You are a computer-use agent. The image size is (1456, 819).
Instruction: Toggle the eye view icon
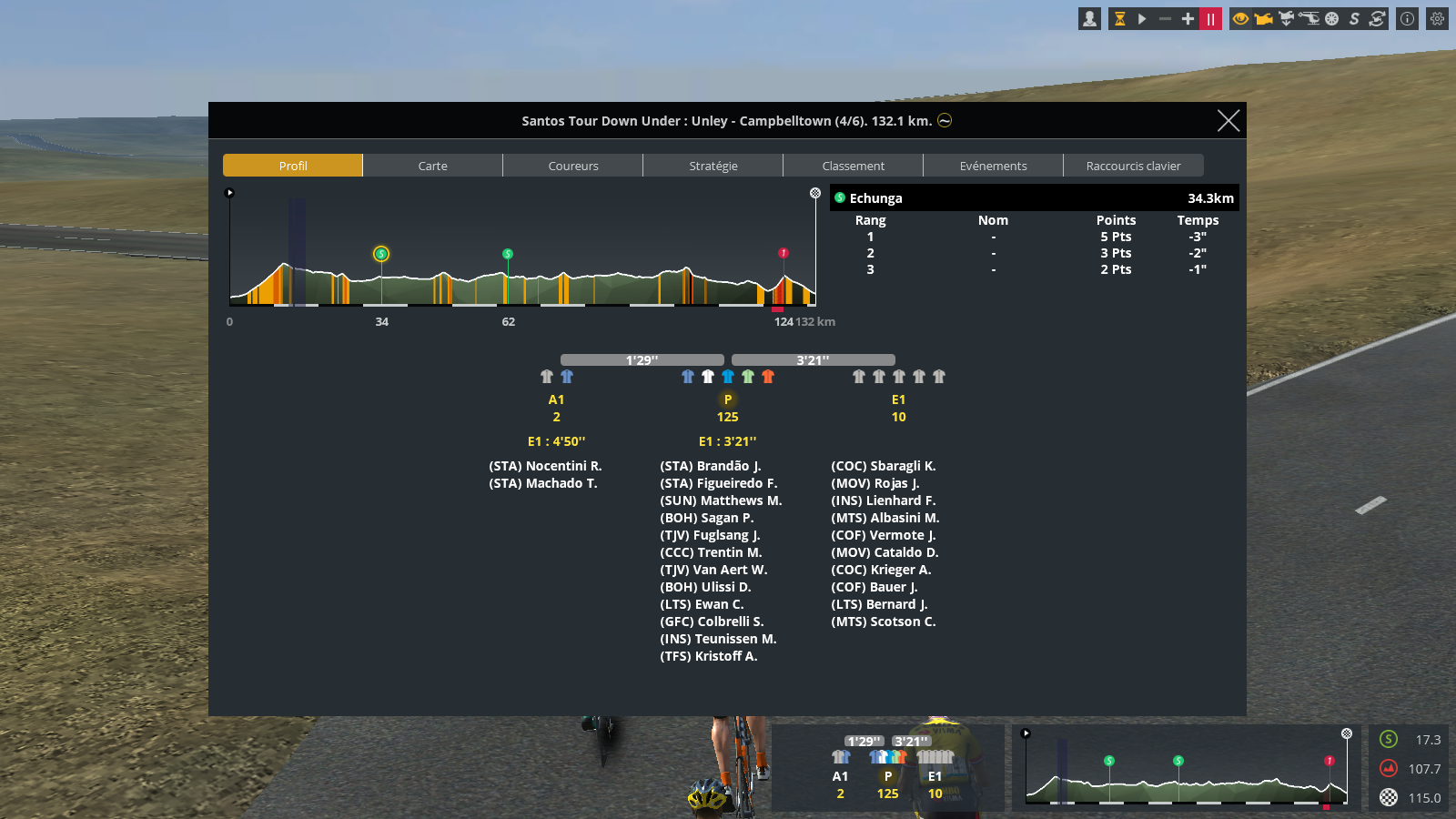click(x=1240, y=18)
